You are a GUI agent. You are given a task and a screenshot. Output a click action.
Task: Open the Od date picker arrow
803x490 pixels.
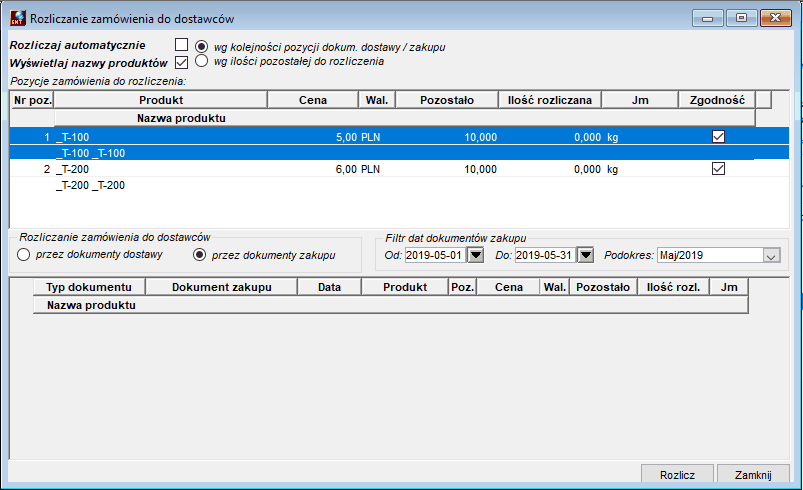[x=476, y=255]
